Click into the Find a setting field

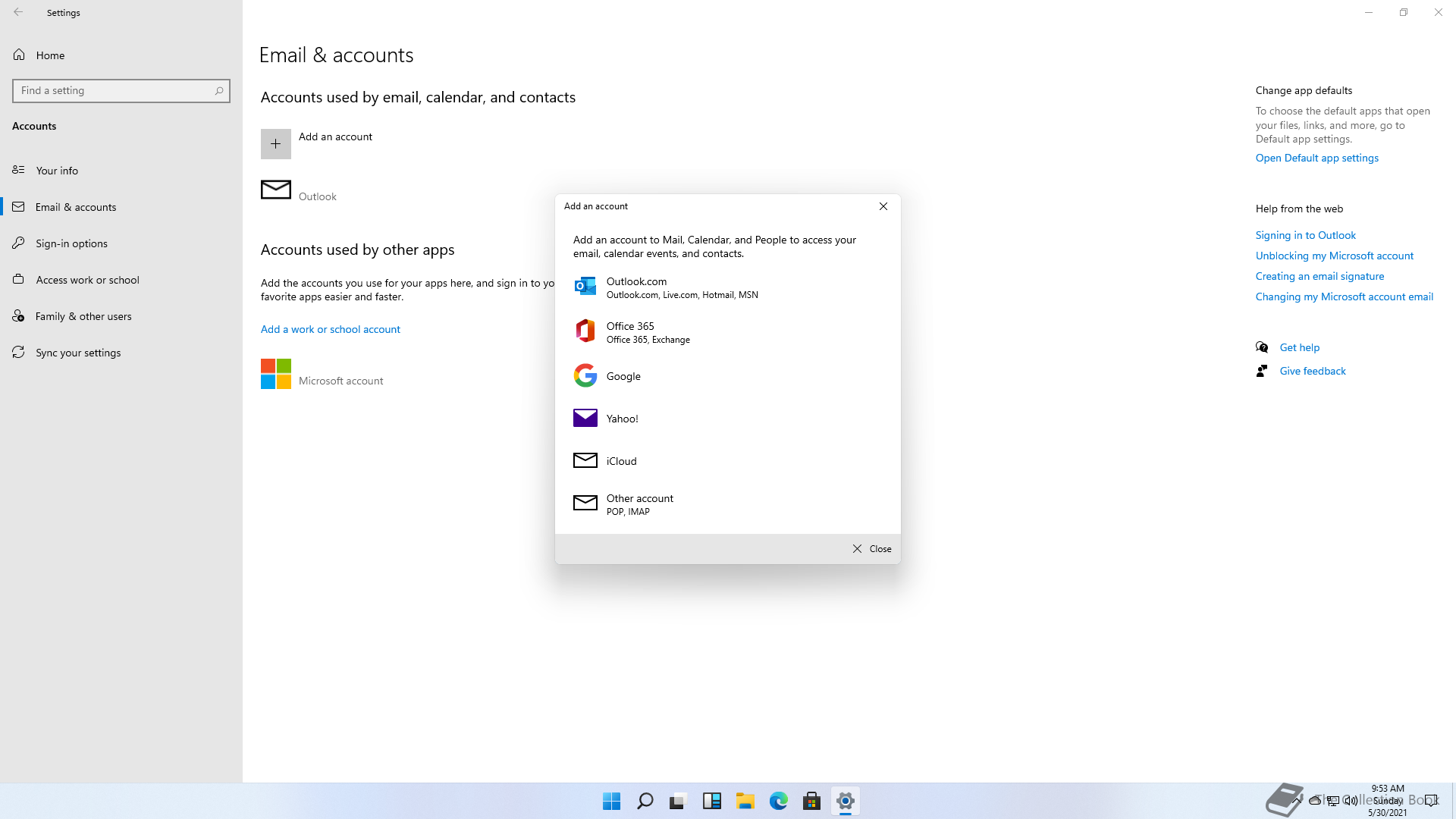(x=121, y=91)
